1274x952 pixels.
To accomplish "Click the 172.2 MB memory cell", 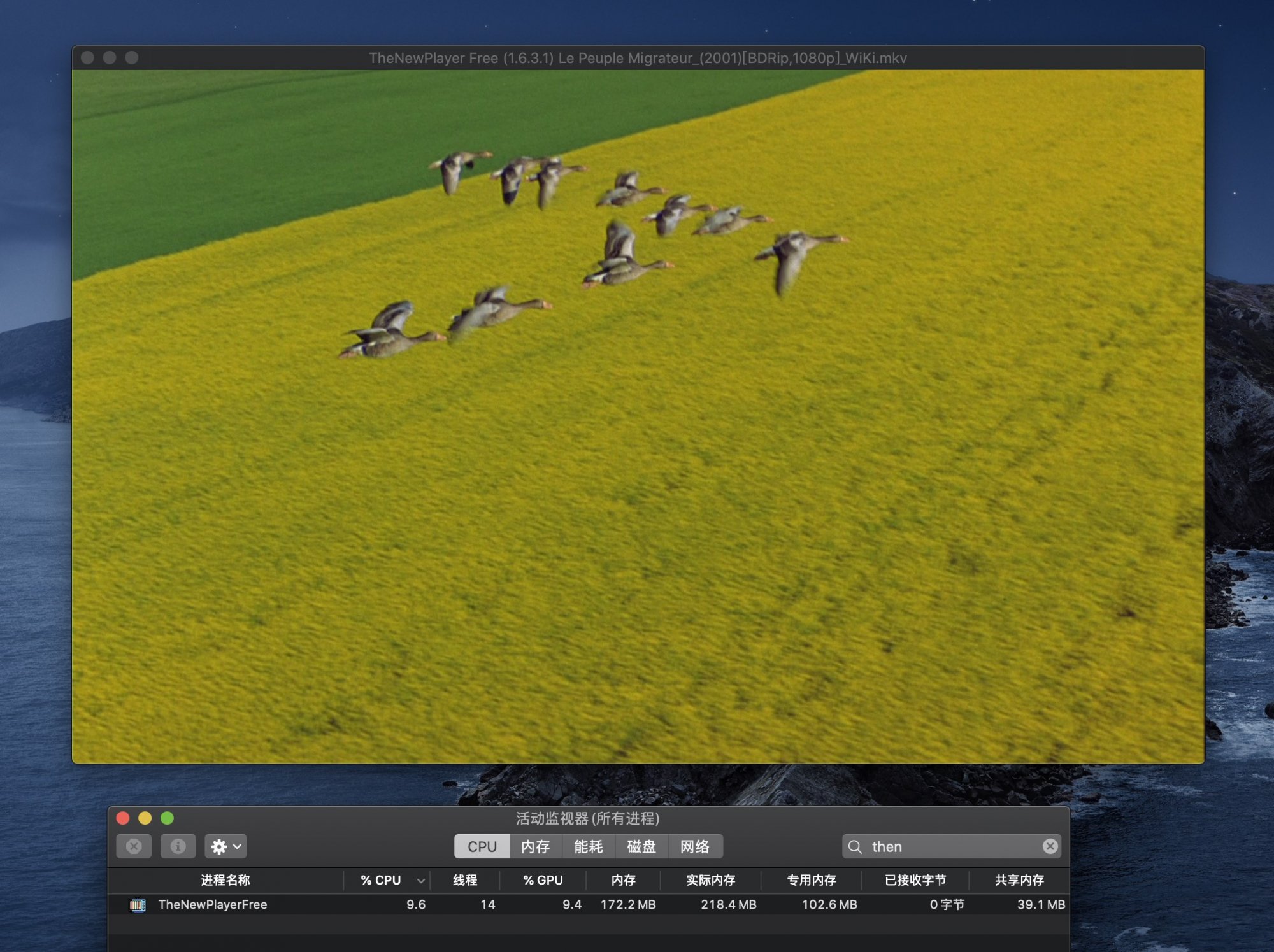I will tap(628, 904).
